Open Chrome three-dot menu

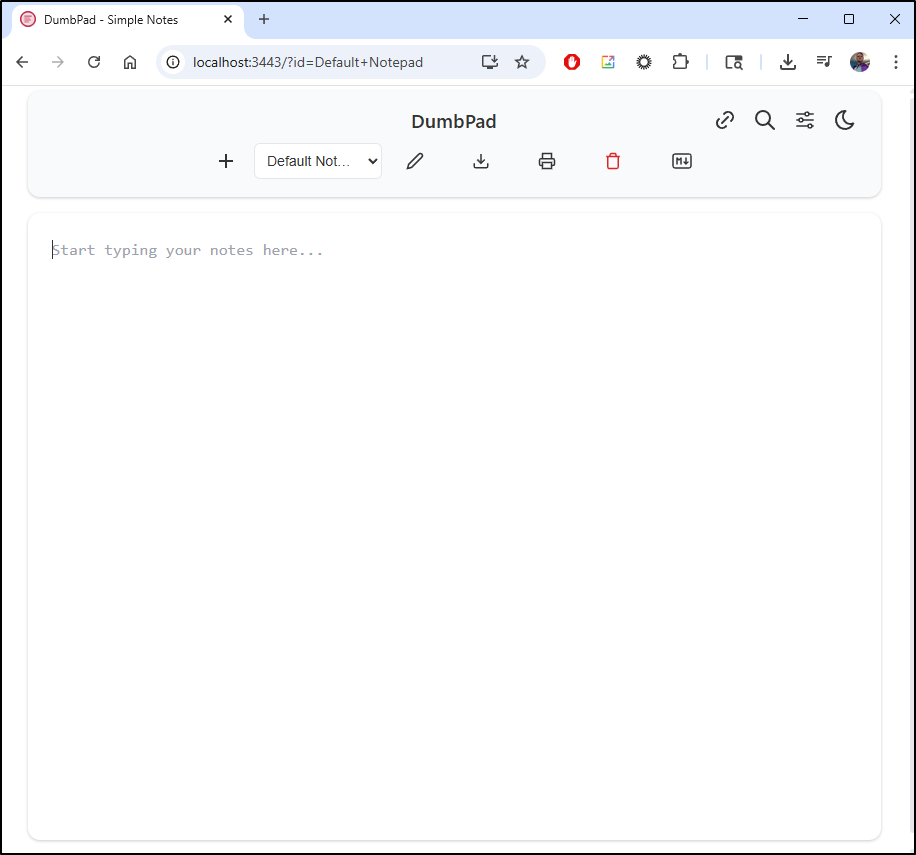pyautogui.click(x=896, y=62)
